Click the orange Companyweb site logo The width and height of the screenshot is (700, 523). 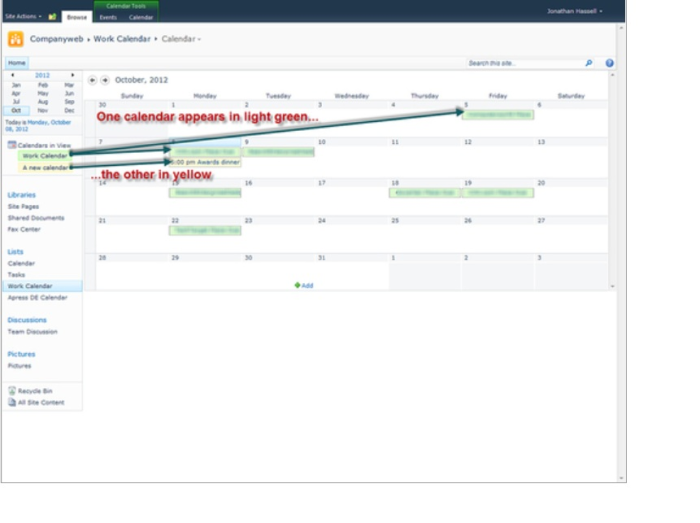point(16,39)
